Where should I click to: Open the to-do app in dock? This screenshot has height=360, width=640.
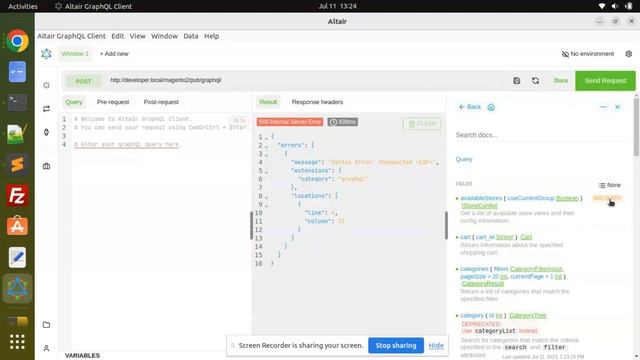[x=17, y=71]
